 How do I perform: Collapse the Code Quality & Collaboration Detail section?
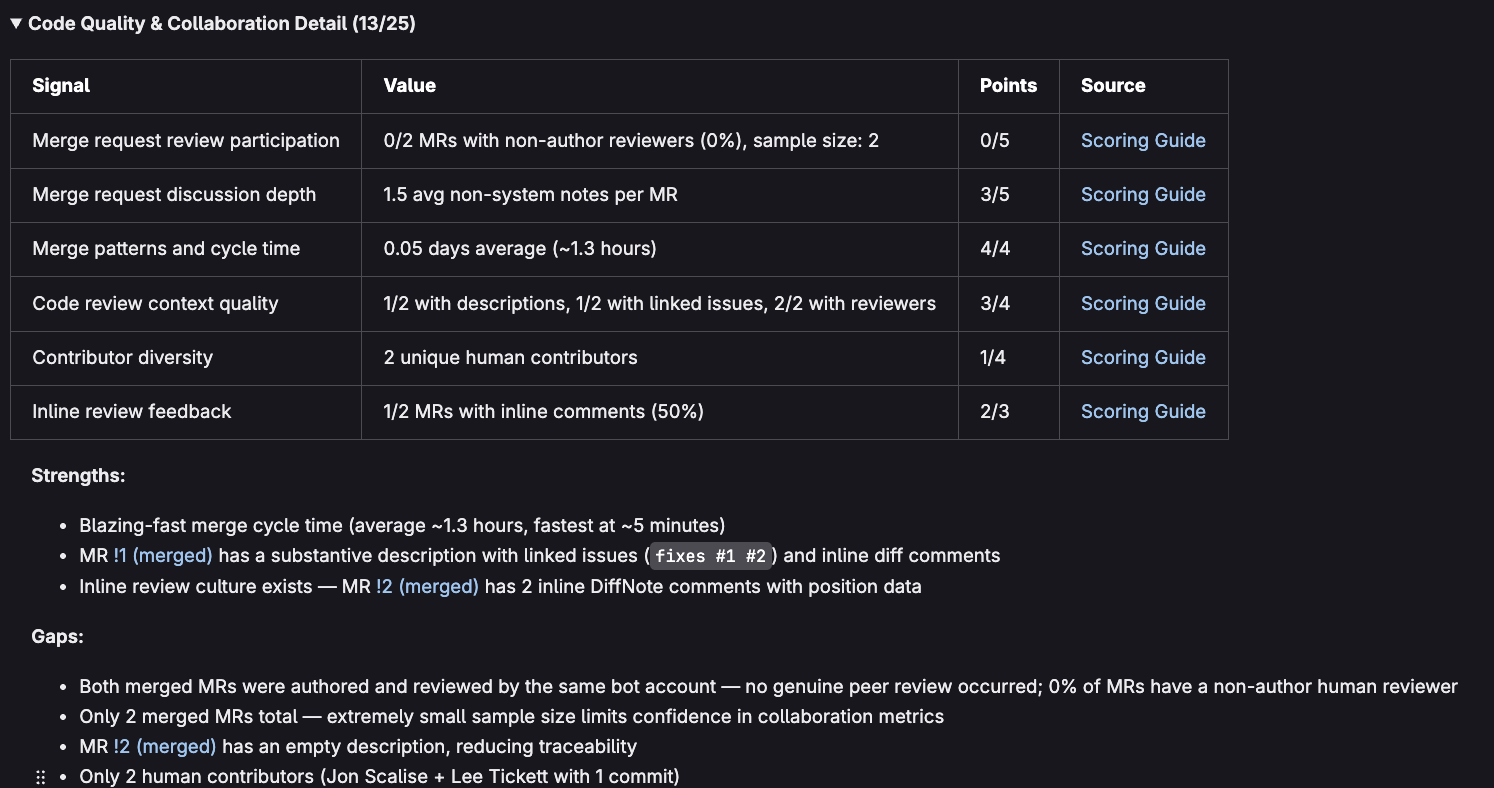coord(16,24)
